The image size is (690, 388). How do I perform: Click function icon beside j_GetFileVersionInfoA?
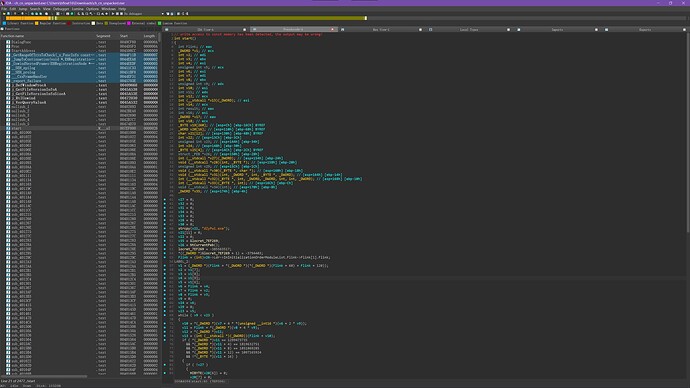click(8, 89)
